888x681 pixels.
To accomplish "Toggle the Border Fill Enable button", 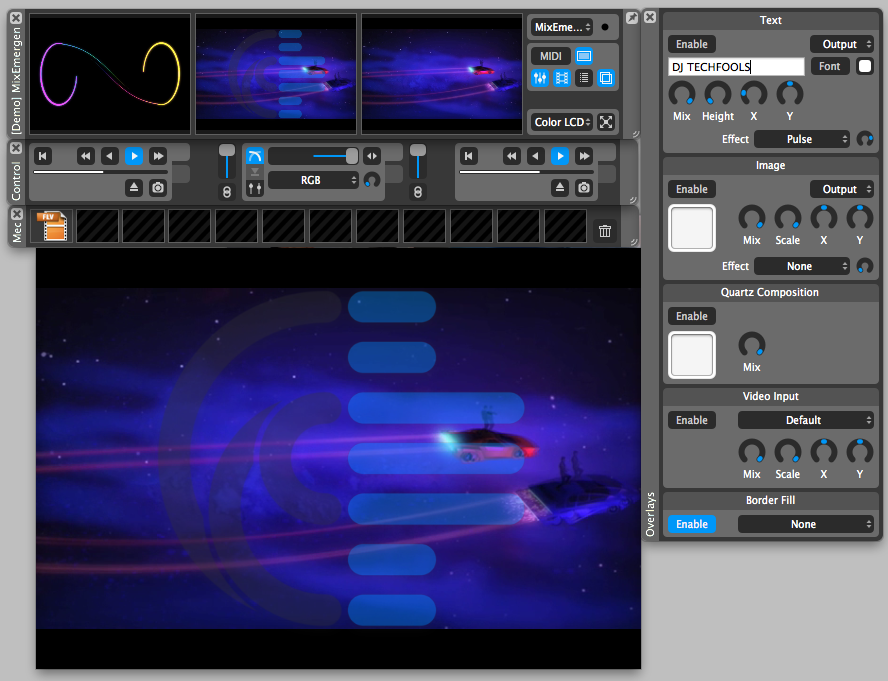I will 691,524.
